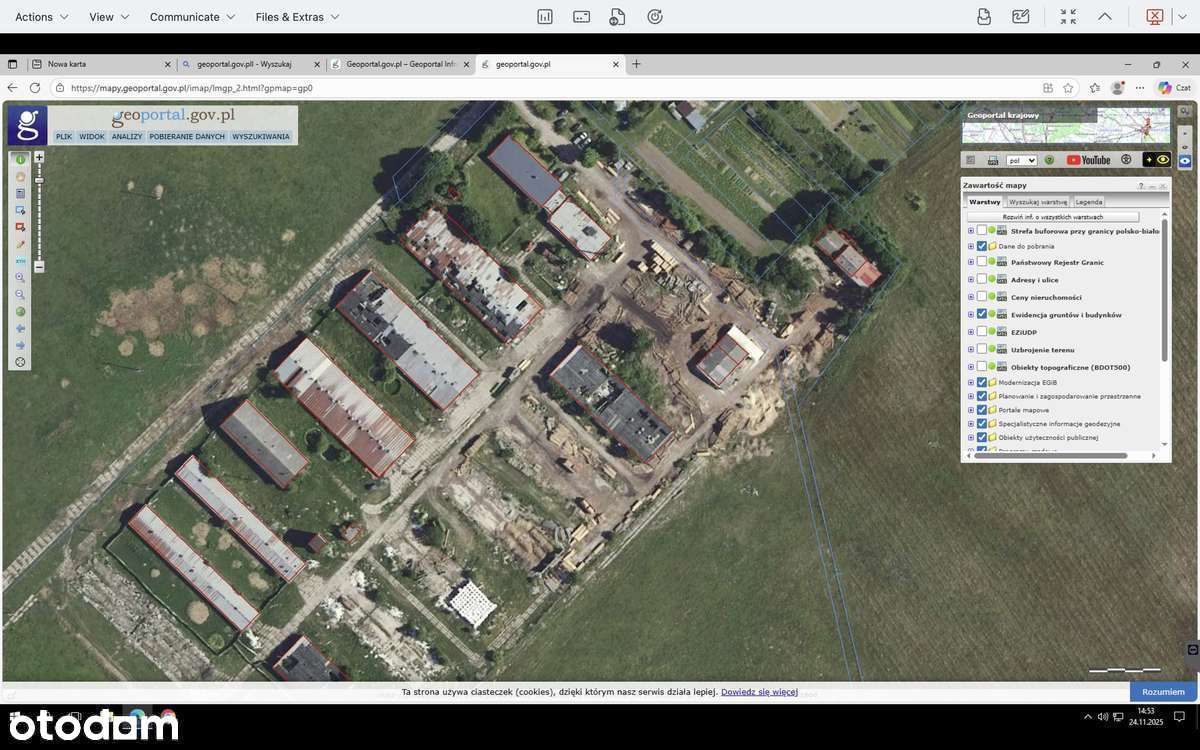Viewport: 1200px width, 750px height.
Task: Click the printer icon in right toolbar
Action: click(992, 160)
